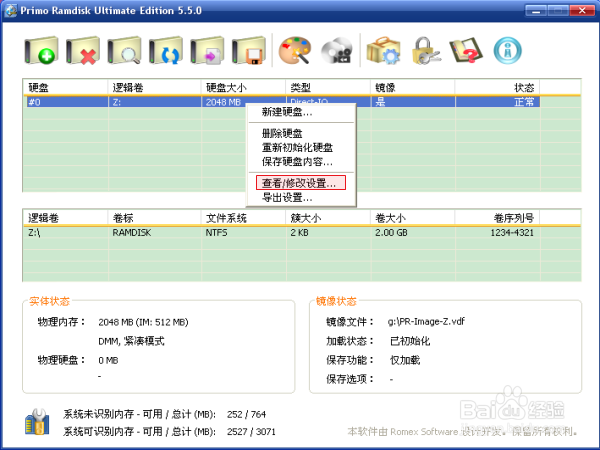Select disk row #0
The height and width of the screenshot is (450, 600).
[x=283, y=102]
